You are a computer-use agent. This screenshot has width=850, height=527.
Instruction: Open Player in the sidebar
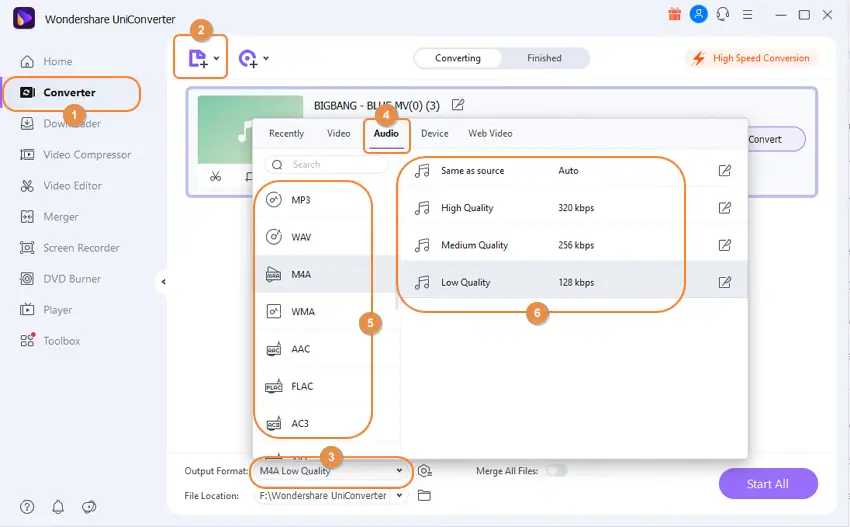pos(46,310)
